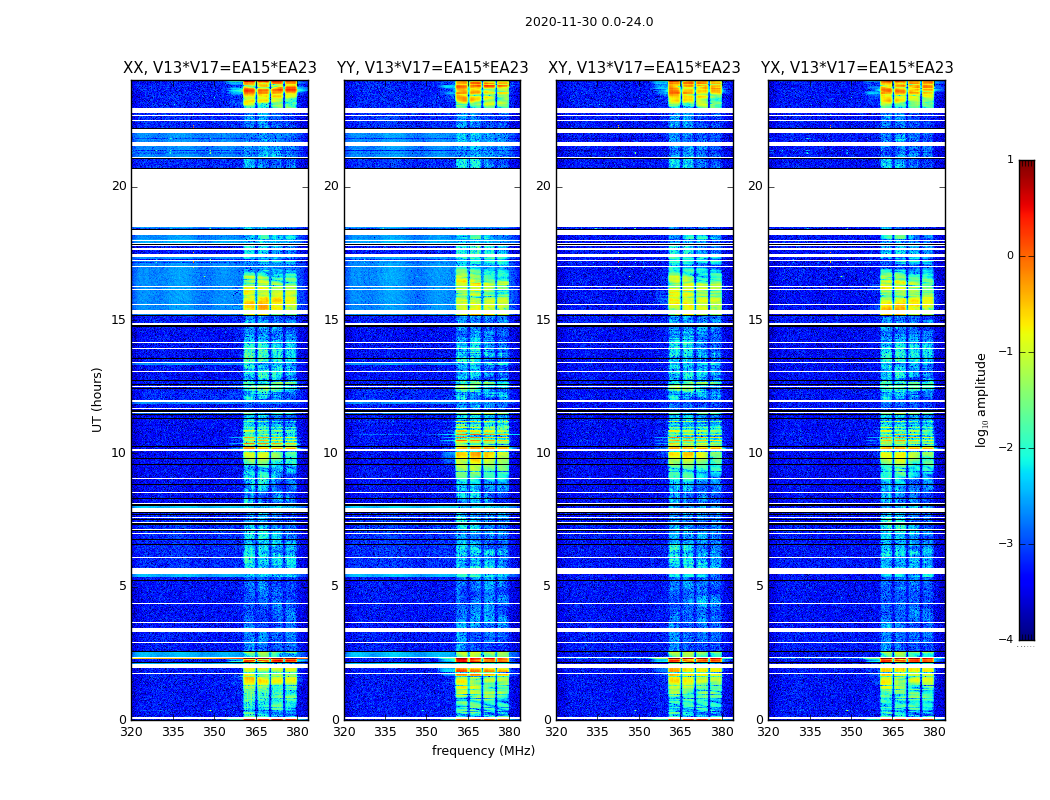Click the dark red top of colorbar
Image resolution: width=1050 pixels, height=800 pixels.
(x=1027, y=166)
